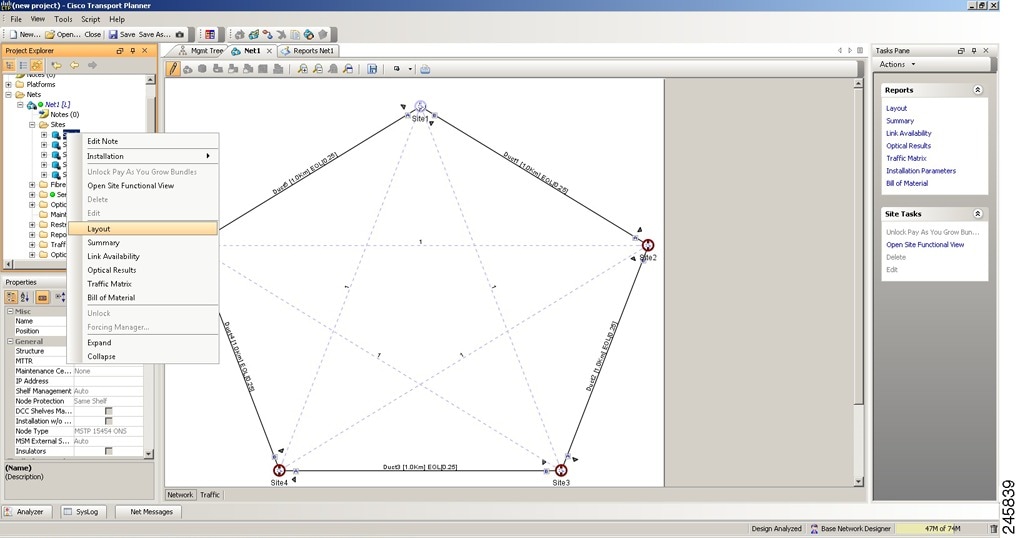This screenshot has height=538, width=1020.
Task: Click the trash can icon in status bar
Action: [x=993, y=528]
